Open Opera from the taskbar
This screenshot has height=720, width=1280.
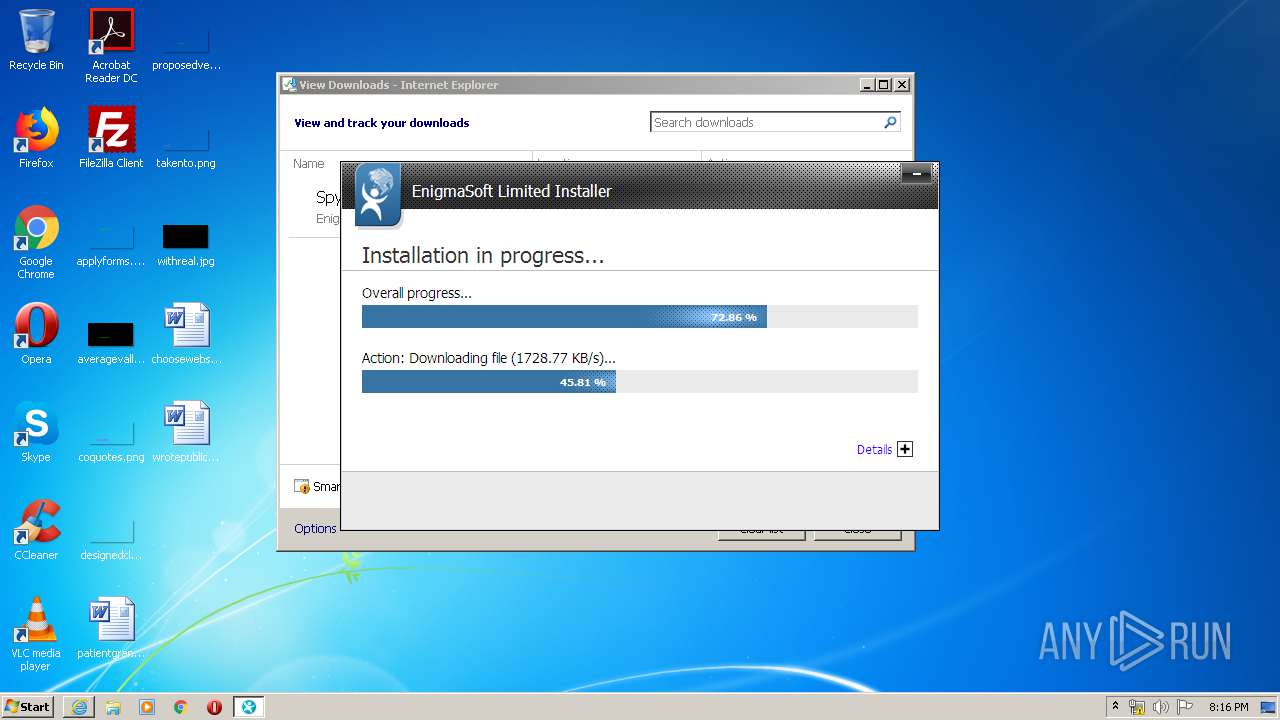(x=214, y=707)
